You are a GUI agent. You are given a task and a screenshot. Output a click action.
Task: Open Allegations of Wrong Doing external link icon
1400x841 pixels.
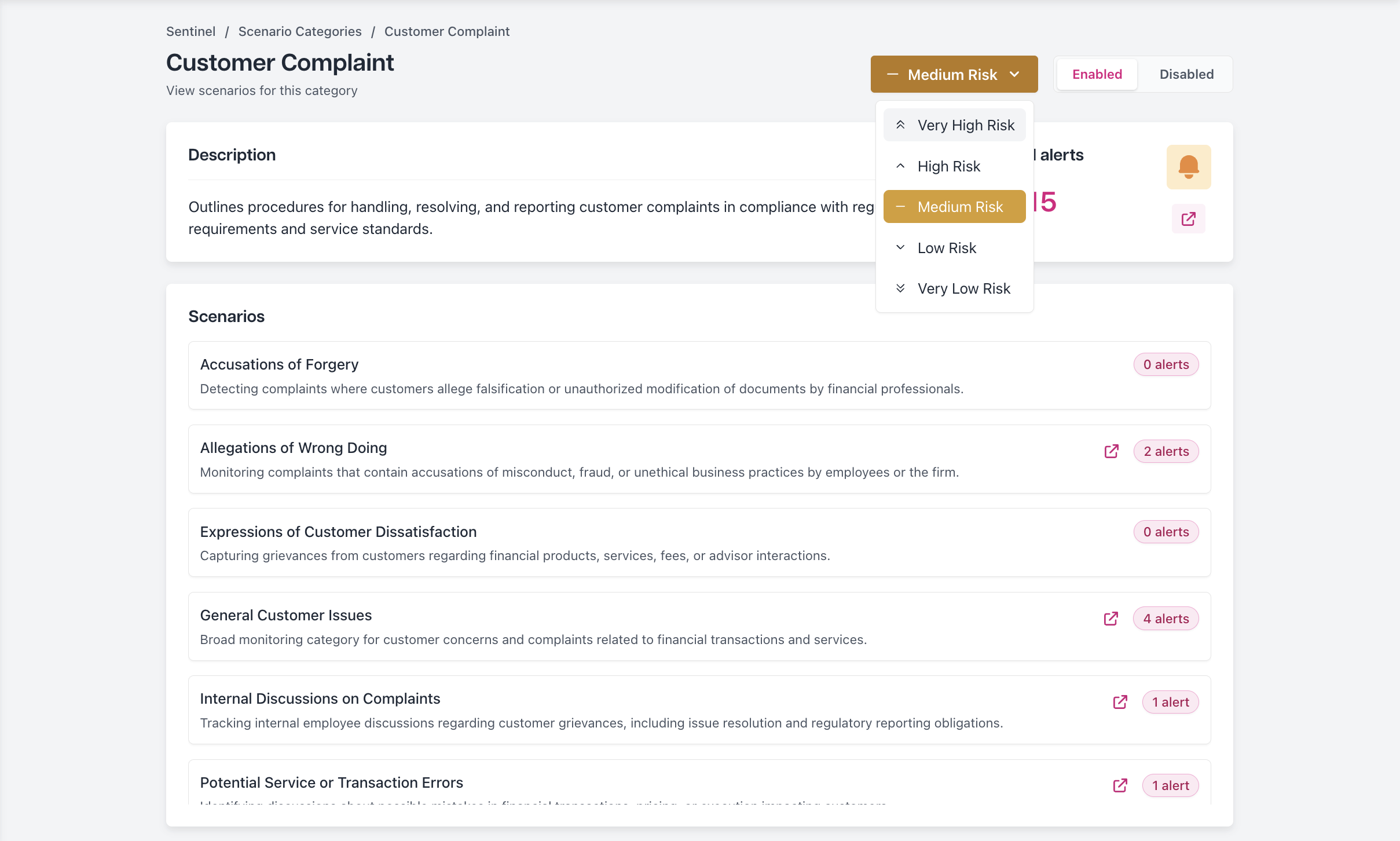pyautogui.click(x=1111, y=451)
